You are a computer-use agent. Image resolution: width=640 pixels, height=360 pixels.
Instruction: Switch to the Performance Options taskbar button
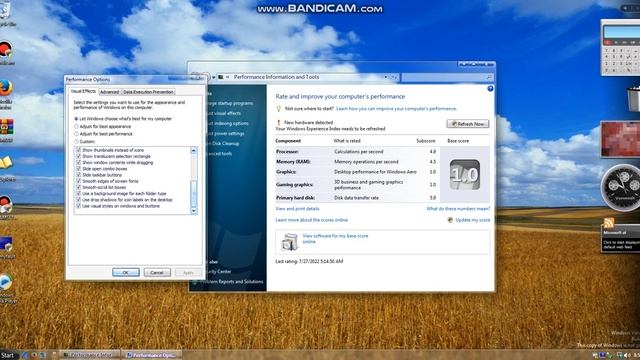point(152,355)
